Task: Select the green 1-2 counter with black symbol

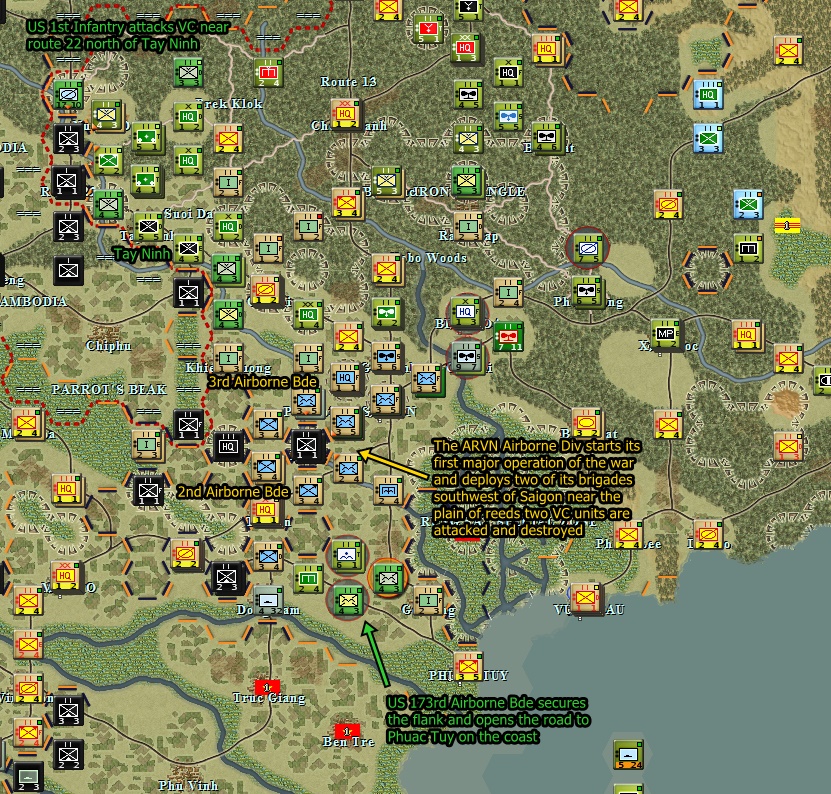Action: (x=747, y=248)
